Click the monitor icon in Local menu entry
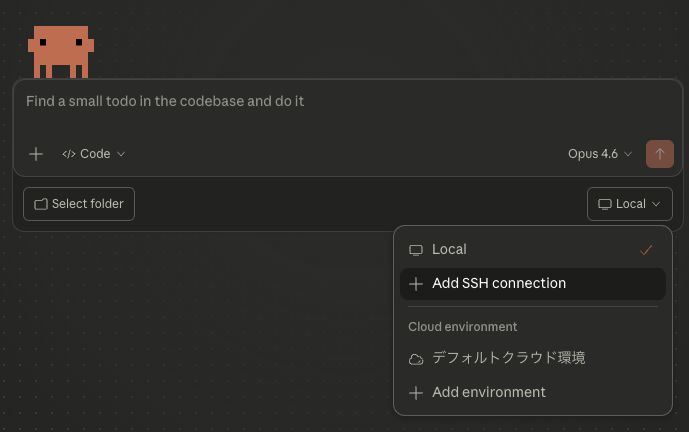The width and height of the screenshot is (689, 432). [416, 250]
